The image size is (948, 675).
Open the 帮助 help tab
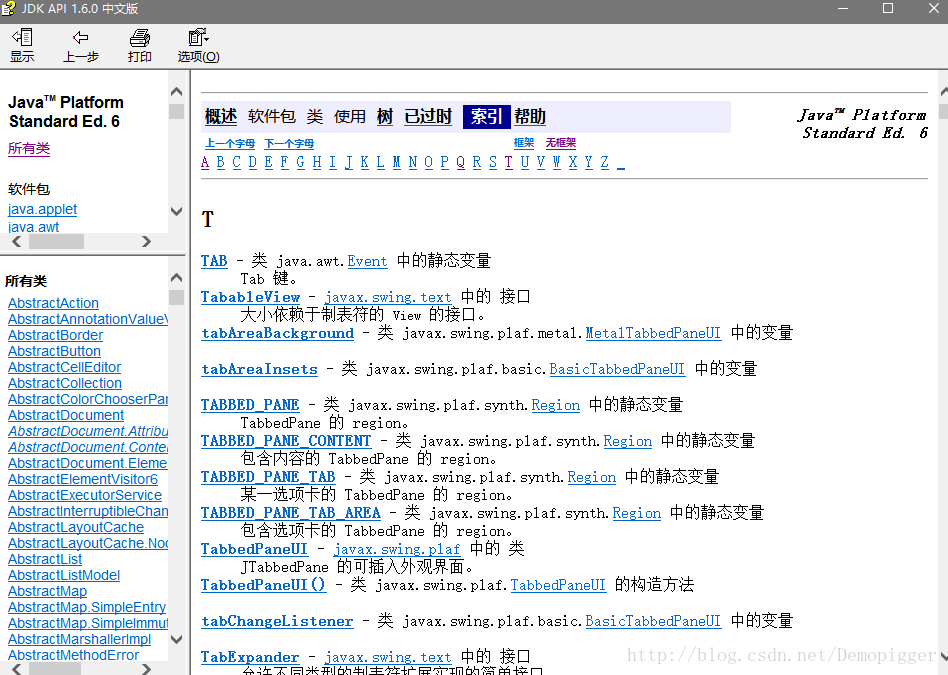(530, 116)
